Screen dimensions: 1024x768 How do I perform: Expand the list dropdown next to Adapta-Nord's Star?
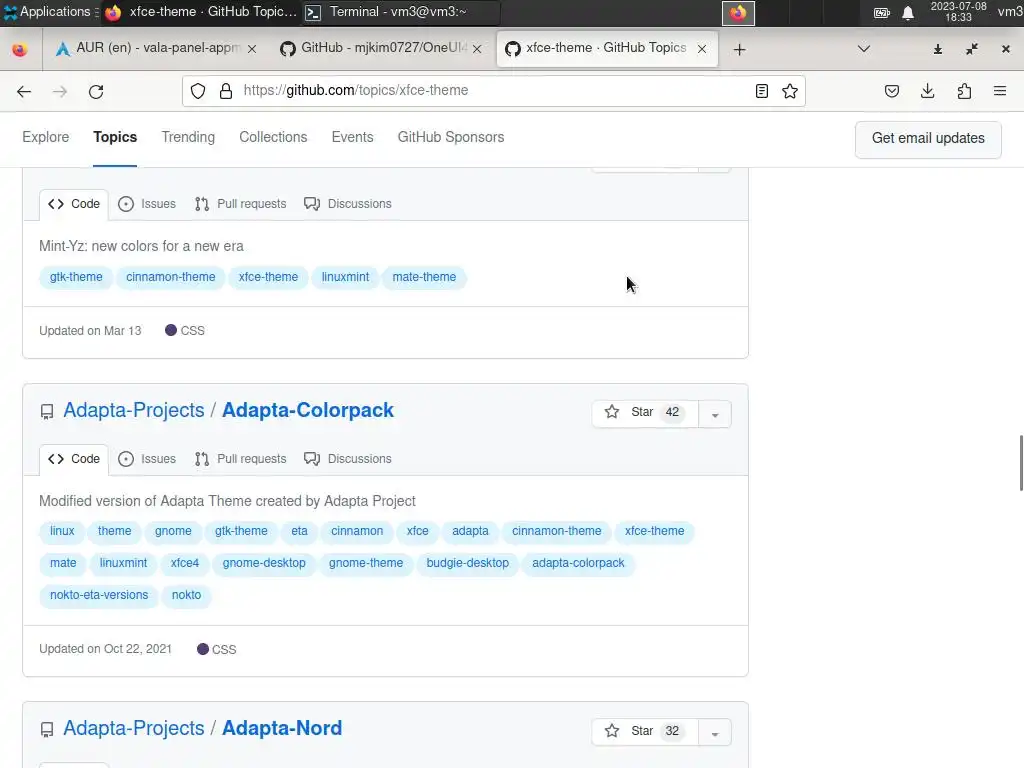pos(715,733)
